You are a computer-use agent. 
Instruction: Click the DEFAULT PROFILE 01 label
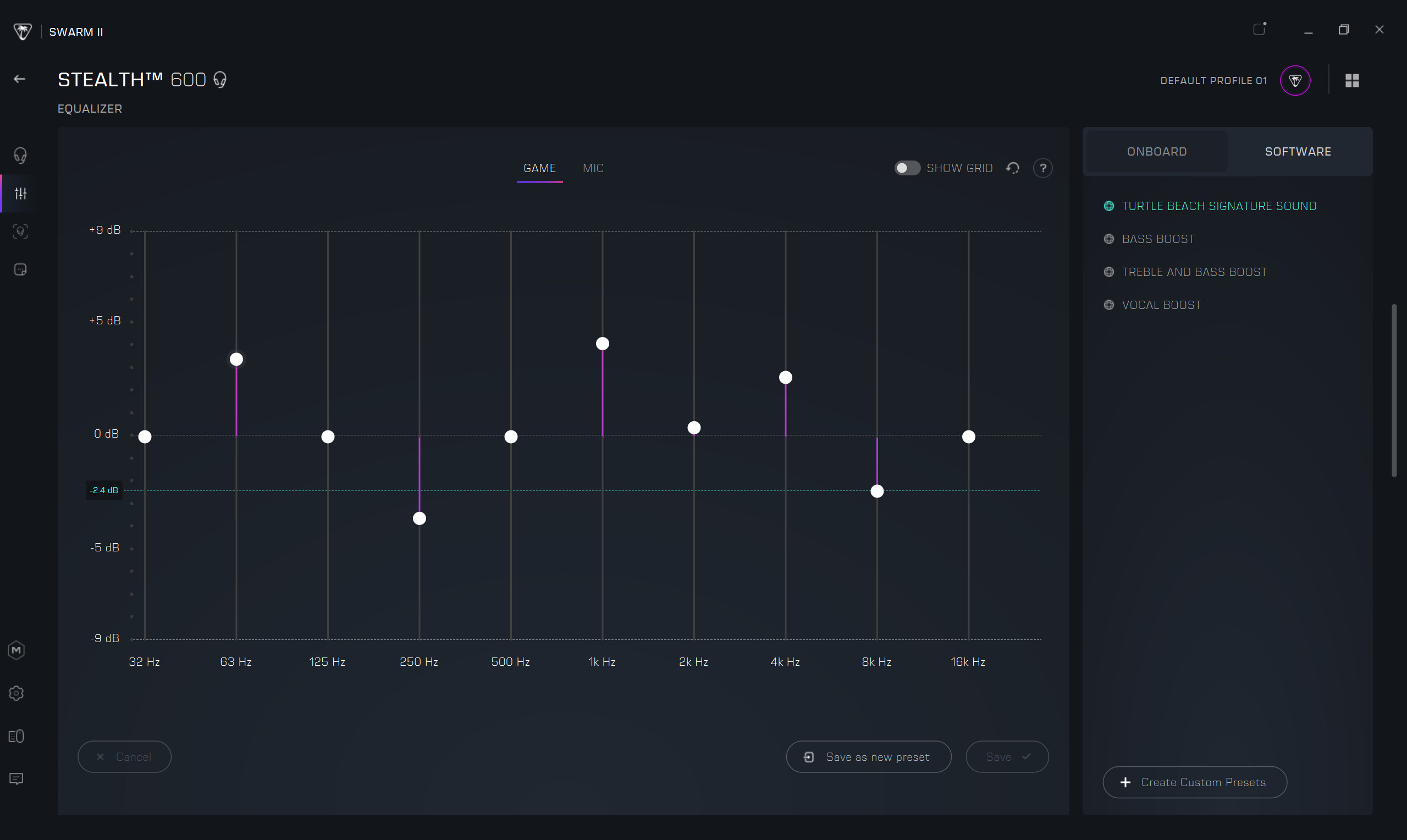1213,81
